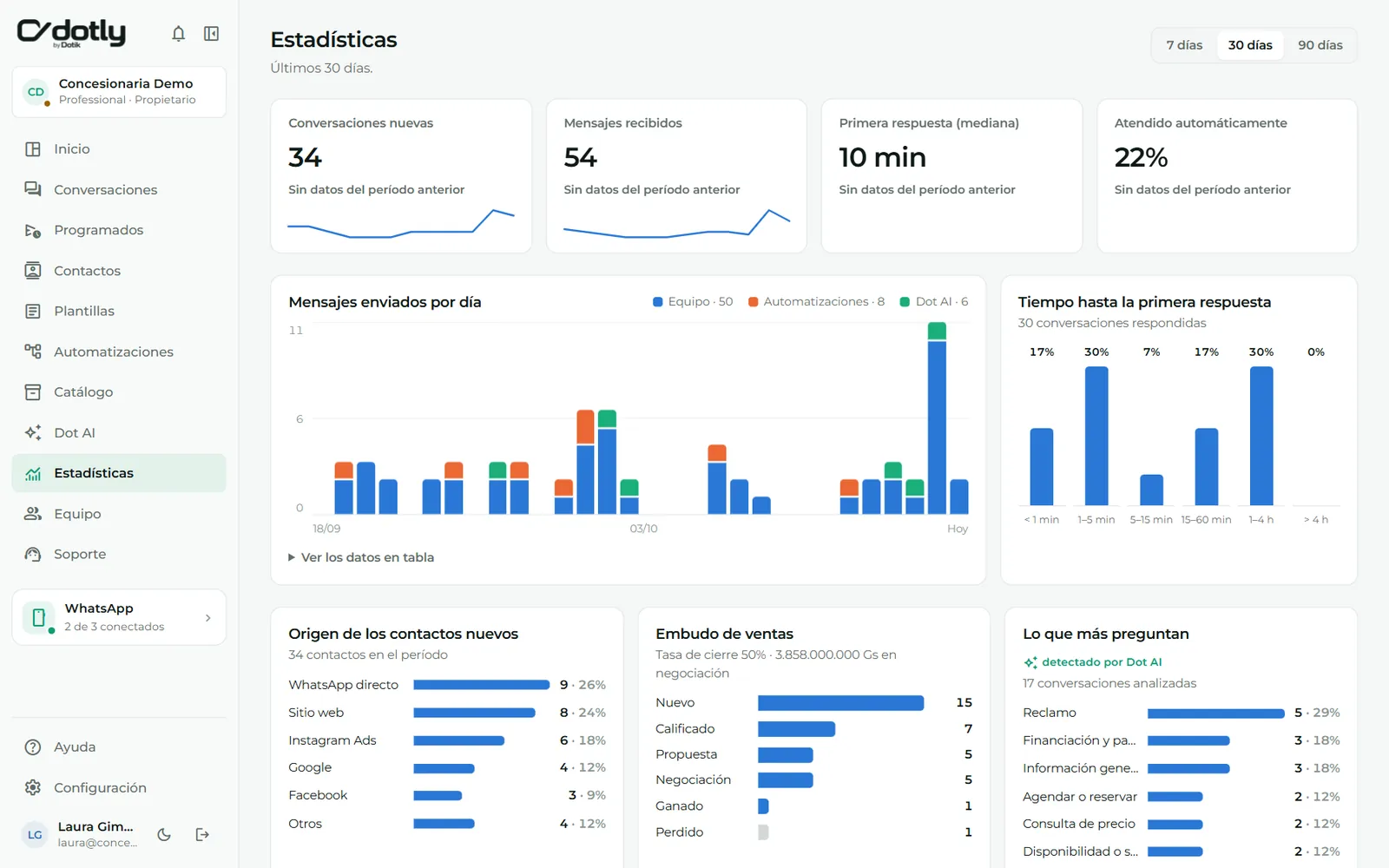
Task: Open Plantillas section
Action: click(119, 311)
